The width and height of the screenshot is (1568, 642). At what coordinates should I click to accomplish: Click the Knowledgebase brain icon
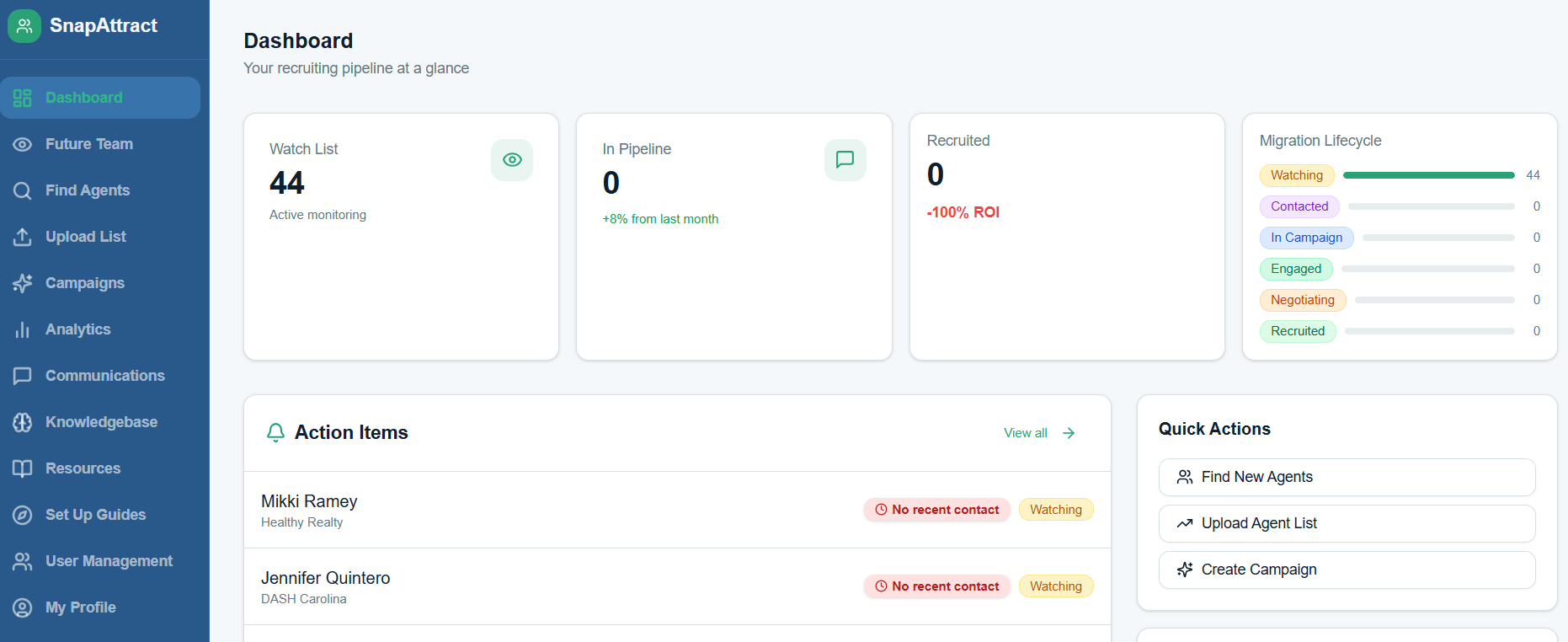click(23, 422)
